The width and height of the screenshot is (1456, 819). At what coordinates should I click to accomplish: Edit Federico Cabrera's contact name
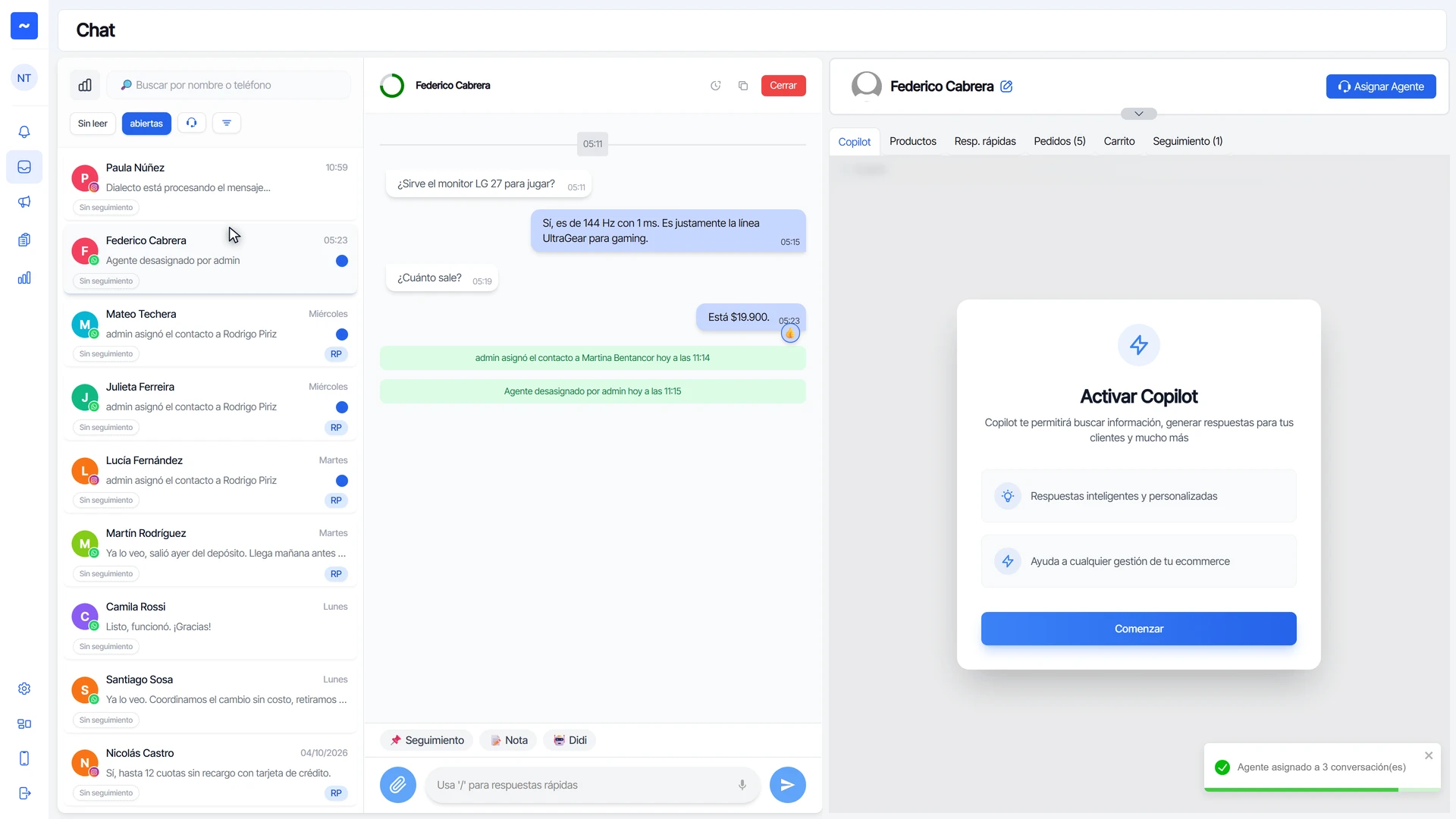coord(1006,86)
